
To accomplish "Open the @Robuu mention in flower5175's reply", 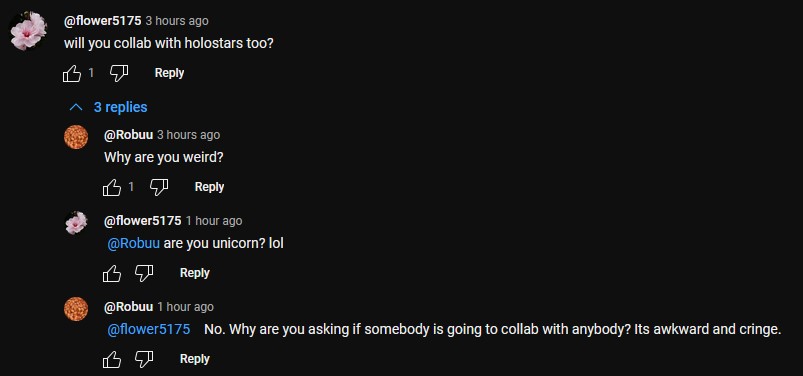I will [133, 243].
